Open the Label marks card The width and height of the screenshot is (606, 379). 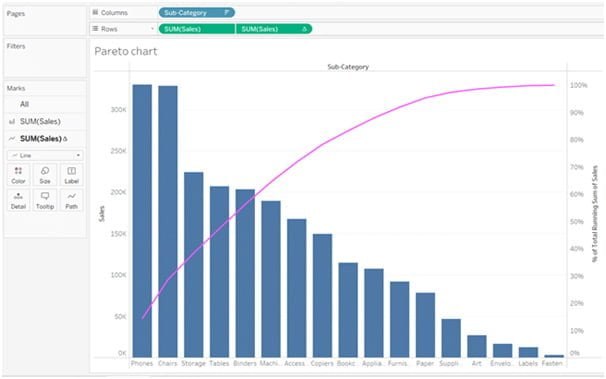point(71,175)
